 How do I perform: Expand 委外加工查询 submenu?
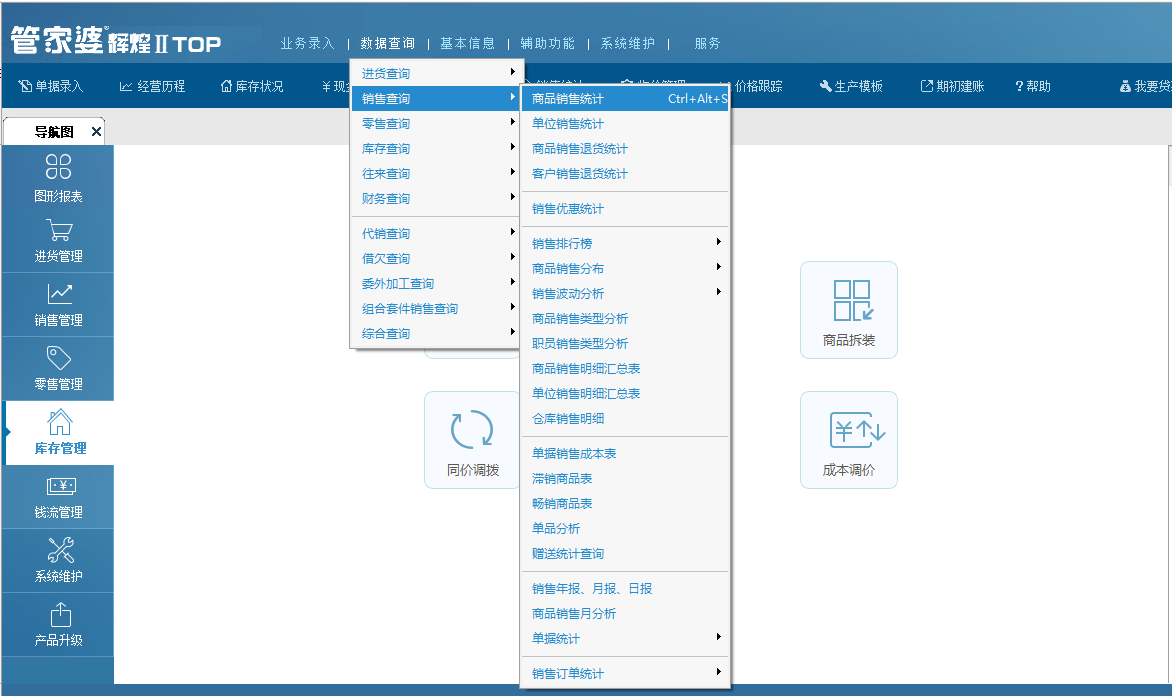(x=435, y=283)
